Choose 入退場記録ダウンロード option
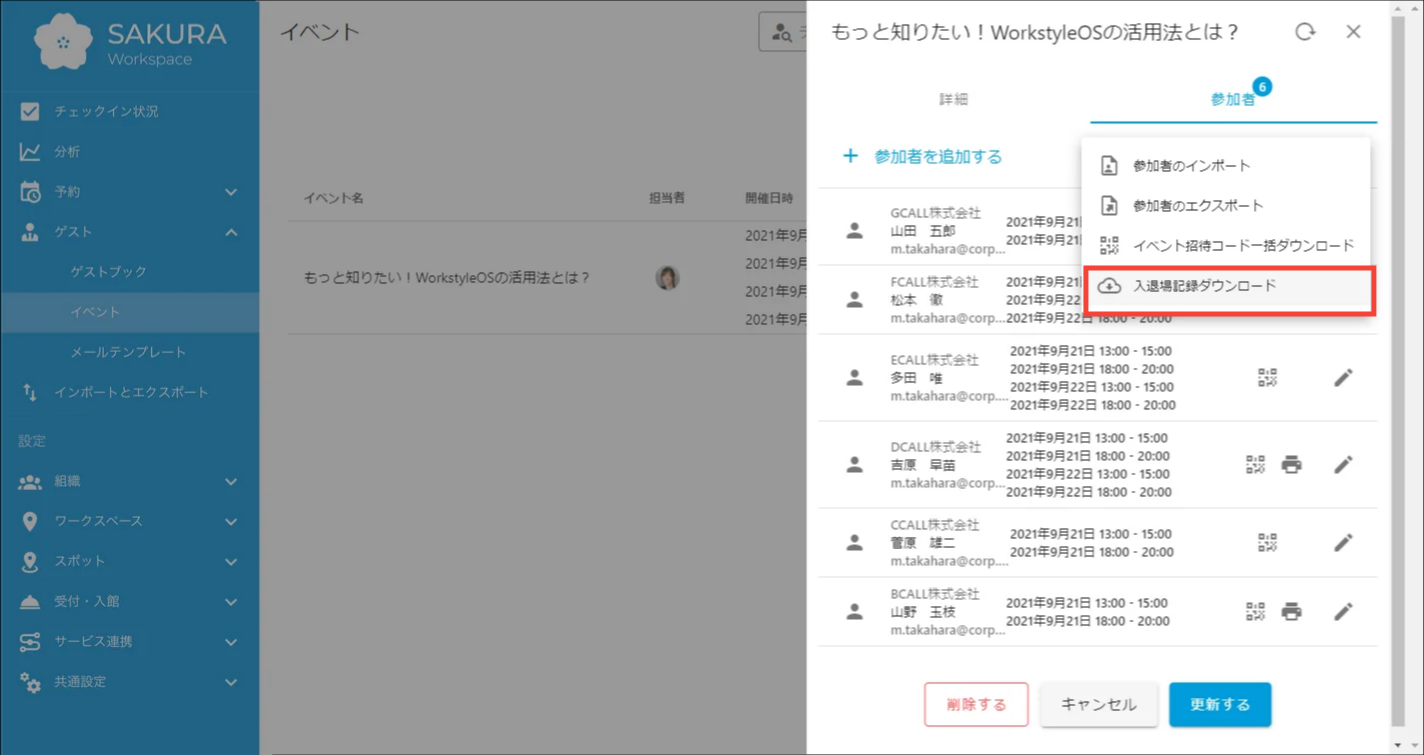1424x755 pixels. click(x=1226, y=286)
